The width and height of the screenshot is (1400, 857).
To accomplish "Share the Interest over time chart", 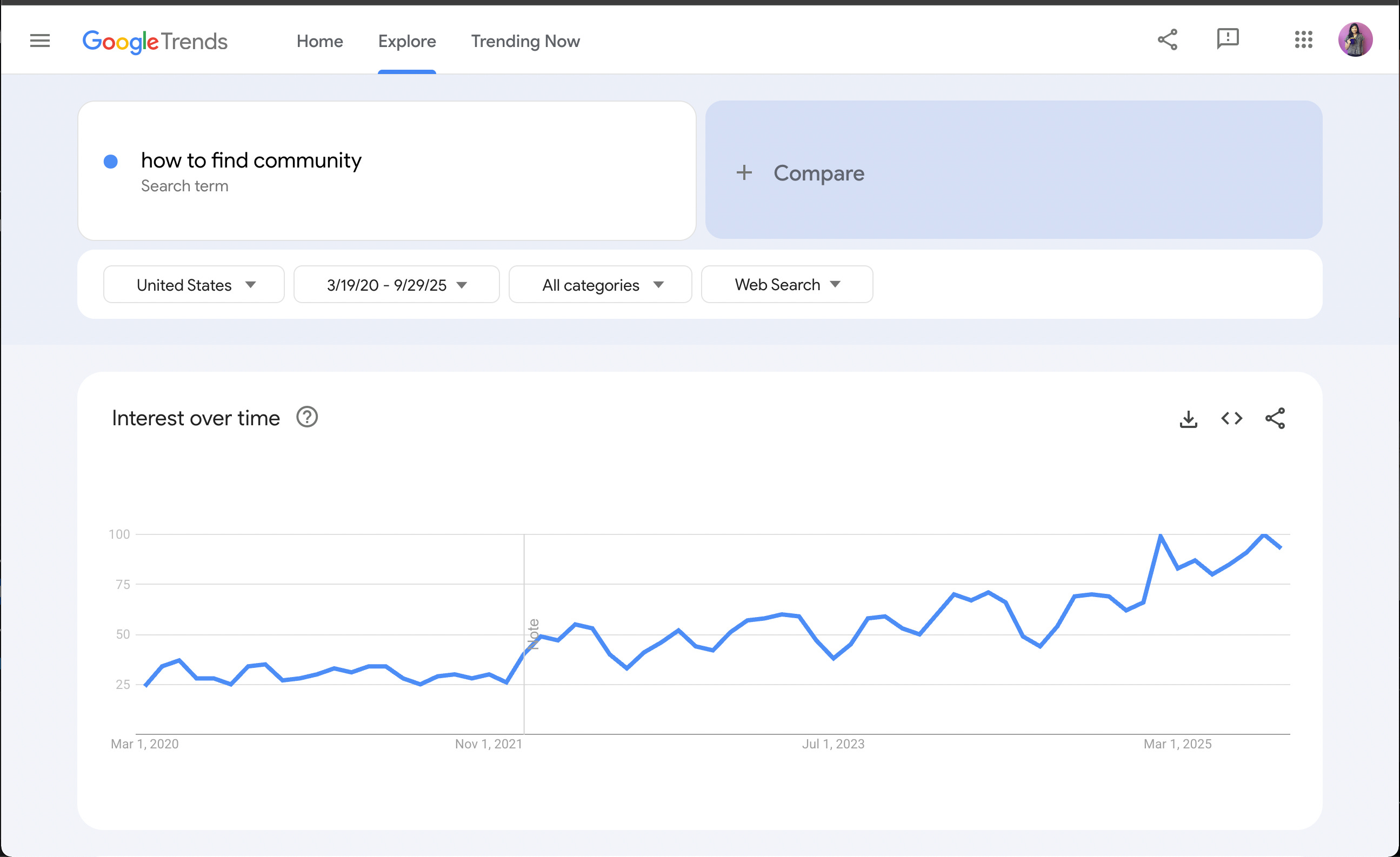I will (1275, 419).
